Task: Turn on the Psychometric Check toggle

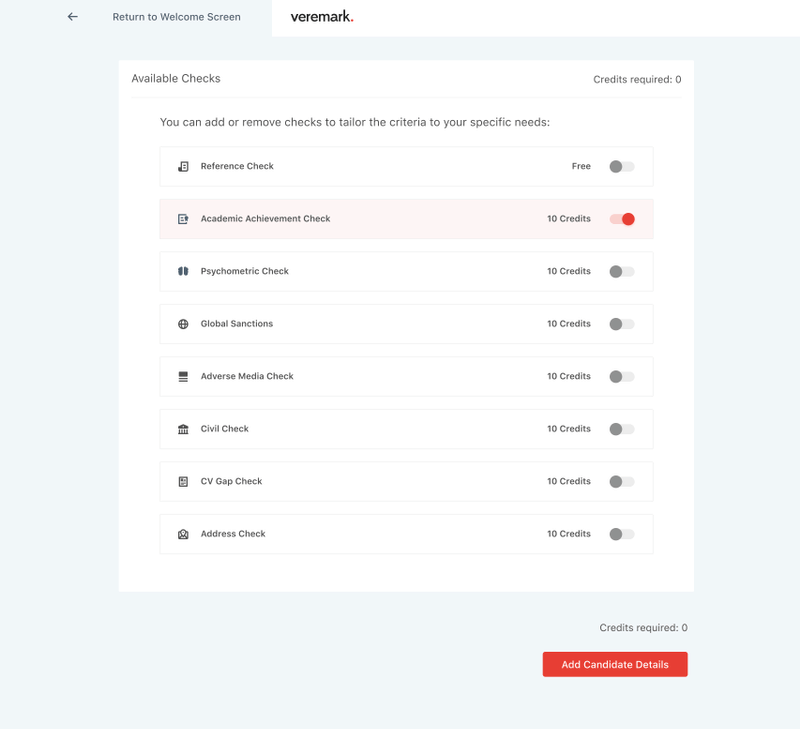Action: tap(621, 272)
